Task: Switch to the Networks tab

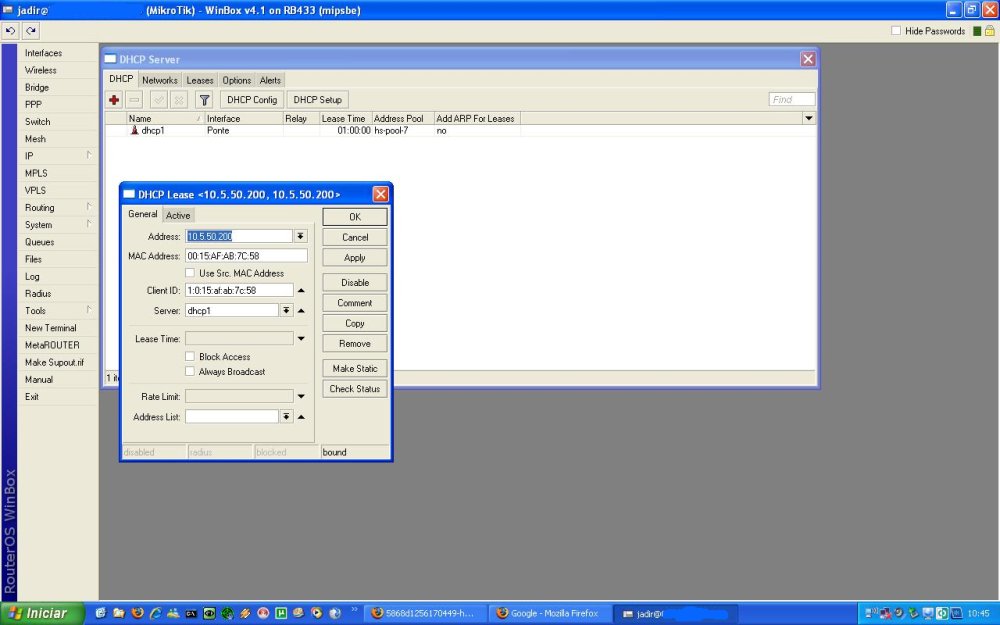Action: pyautogui.click(x=159, y=80)
